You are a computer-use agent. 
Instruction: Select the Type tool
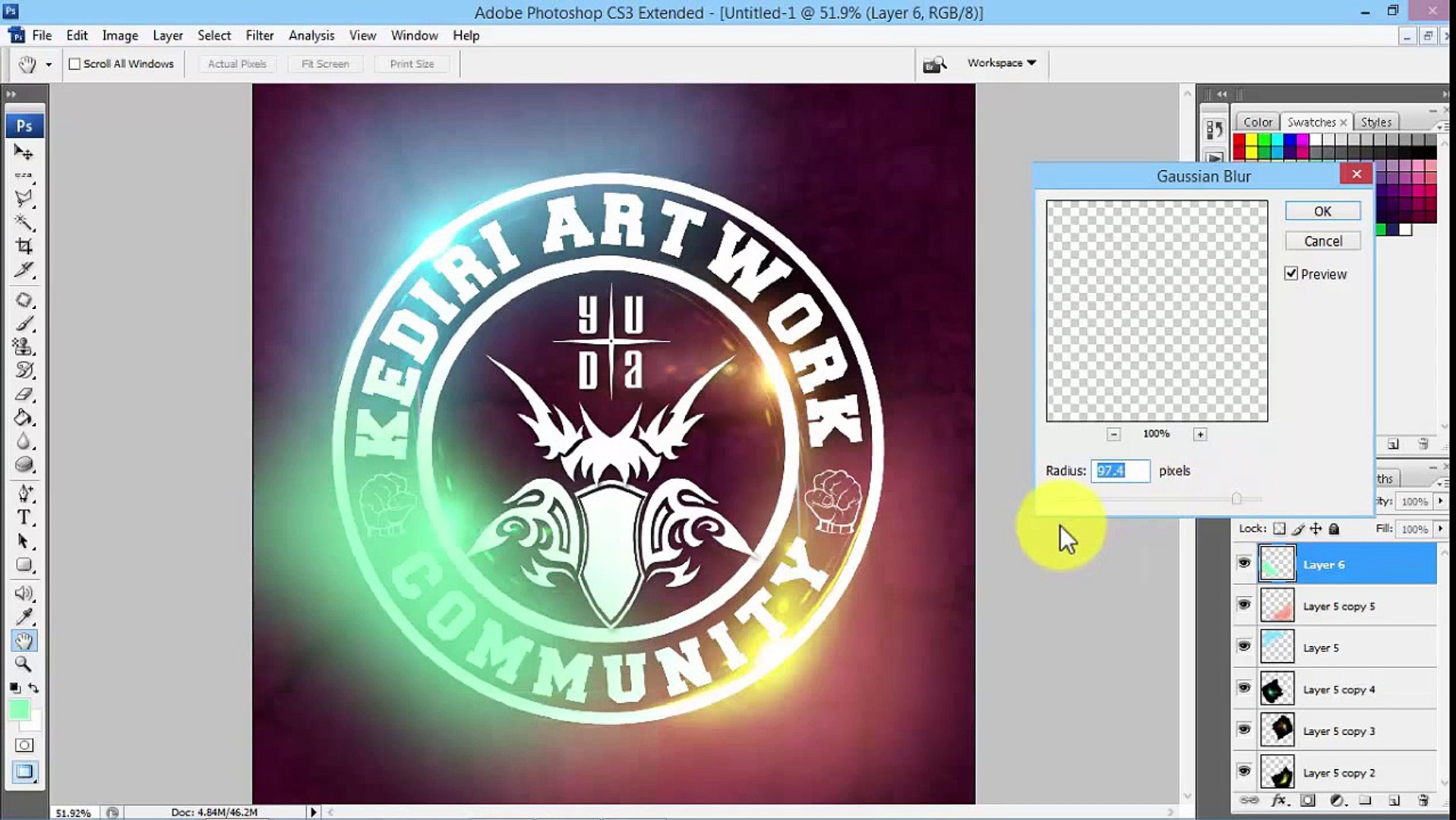(x=24, y=518)
